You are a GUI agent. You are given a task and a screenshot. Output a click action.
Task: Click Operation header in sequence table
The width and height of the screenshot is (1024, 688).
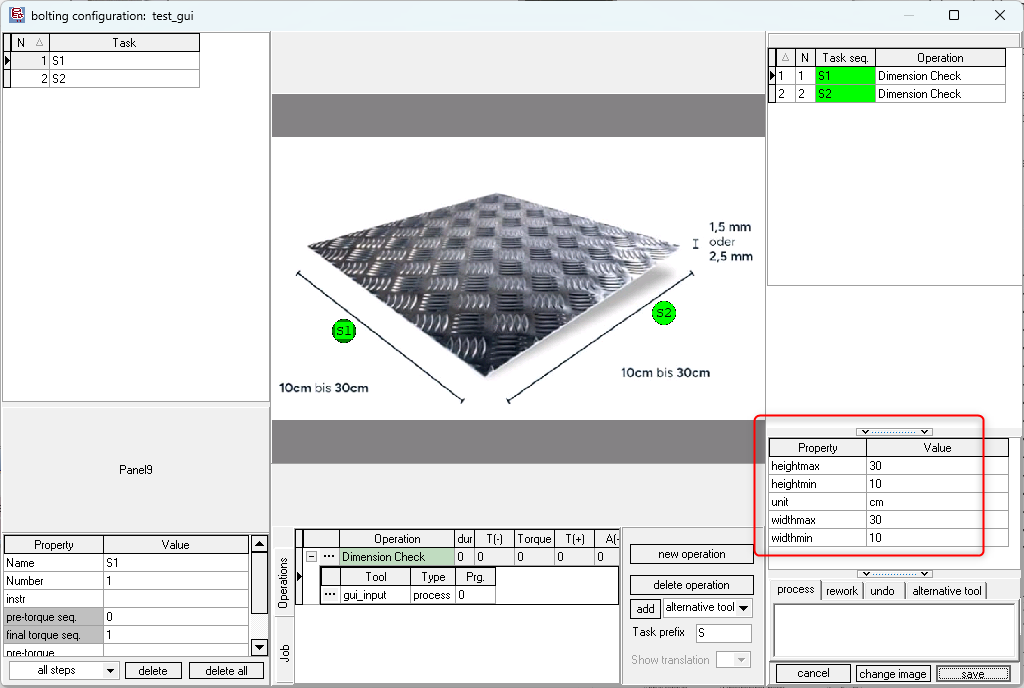click(x=940, y=58)
